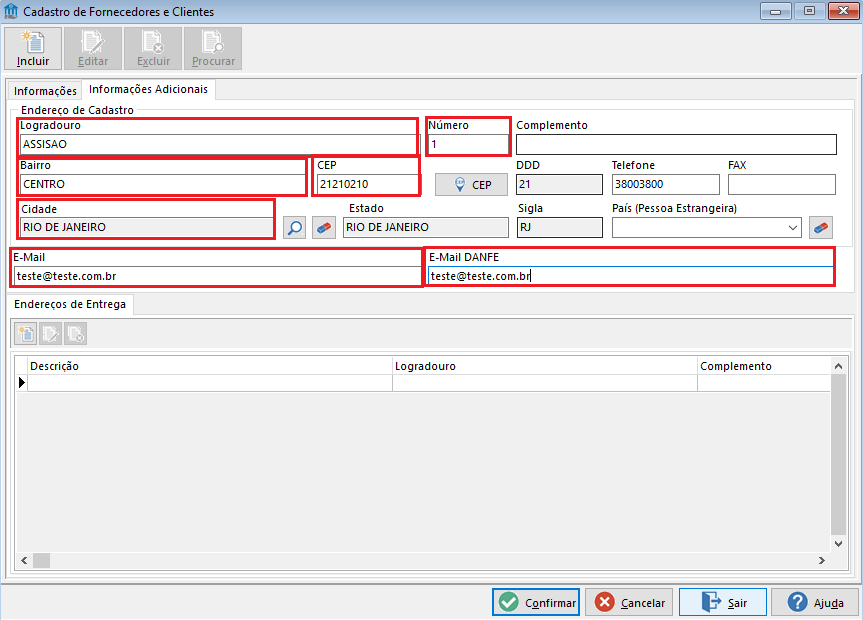Viewport: 863px width, 620px height.
Task: Focus the Telefone field with 38003800
Action: pyautogui.click(x=665, y=184)
